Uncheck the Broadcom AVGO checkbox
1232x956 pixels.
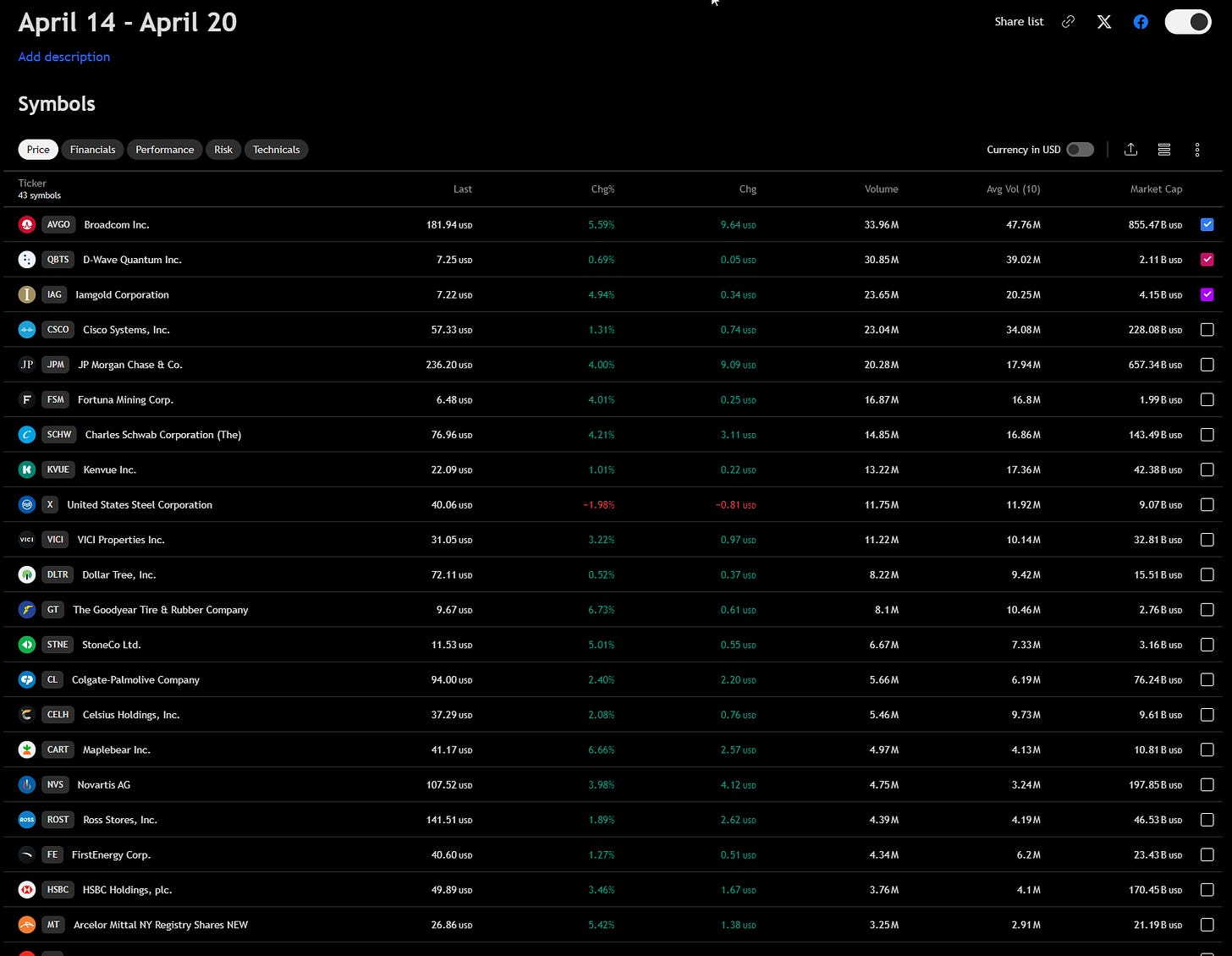(1207, 225)
